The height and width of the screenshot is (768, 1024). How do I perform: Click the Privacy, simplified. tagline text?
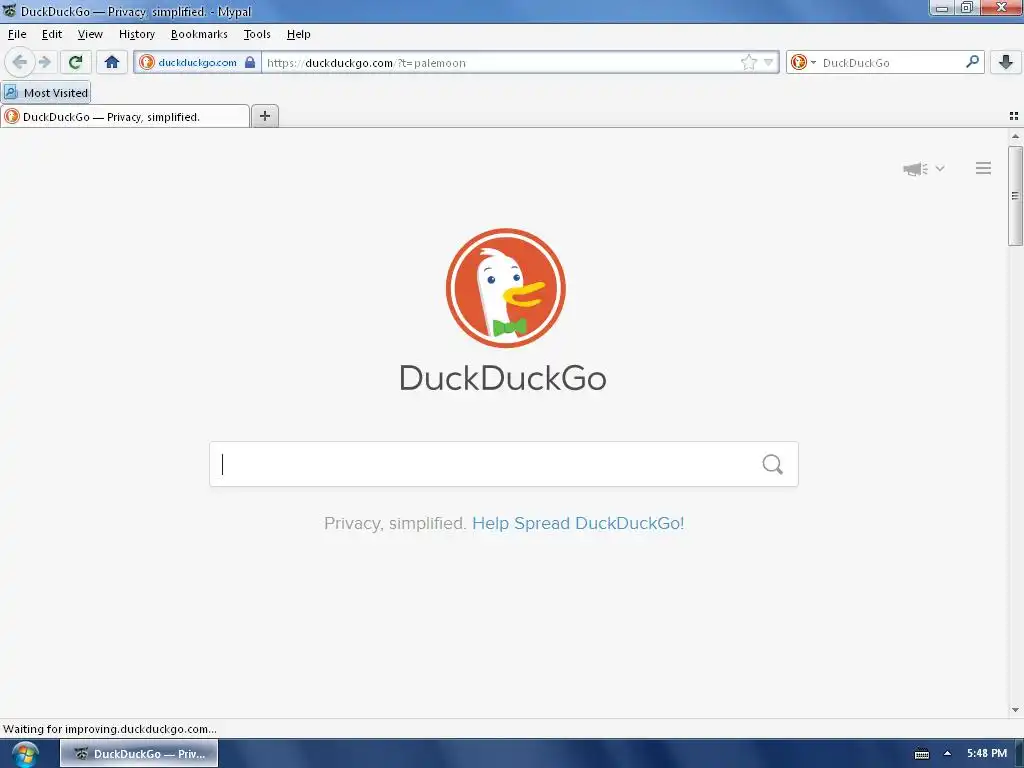395,523
